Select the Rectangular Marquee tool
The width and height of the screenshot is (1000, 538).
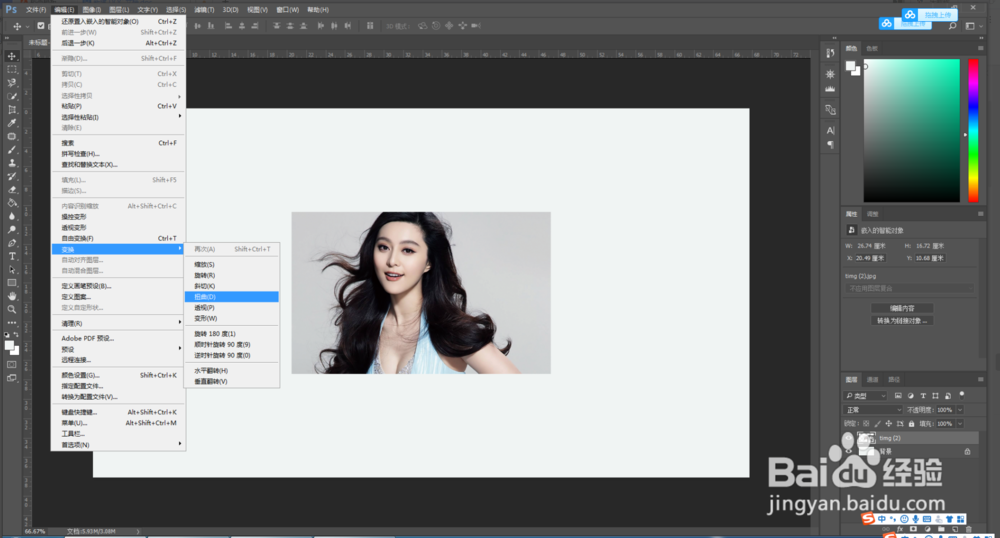[x=11, y=69]
